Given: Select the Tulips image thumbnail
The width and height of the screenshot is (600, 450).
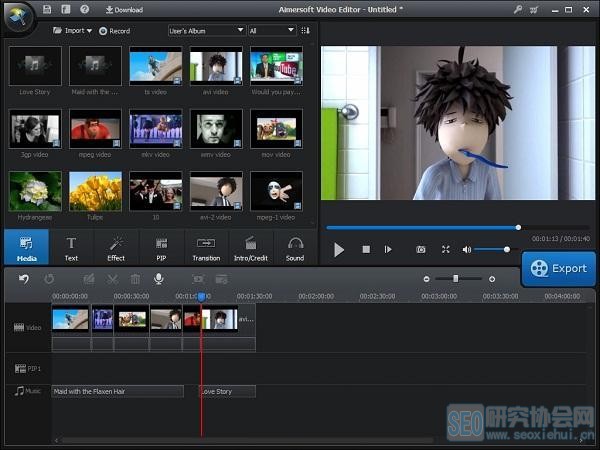Looking at the screenshot, I should [x=95, y=191].
